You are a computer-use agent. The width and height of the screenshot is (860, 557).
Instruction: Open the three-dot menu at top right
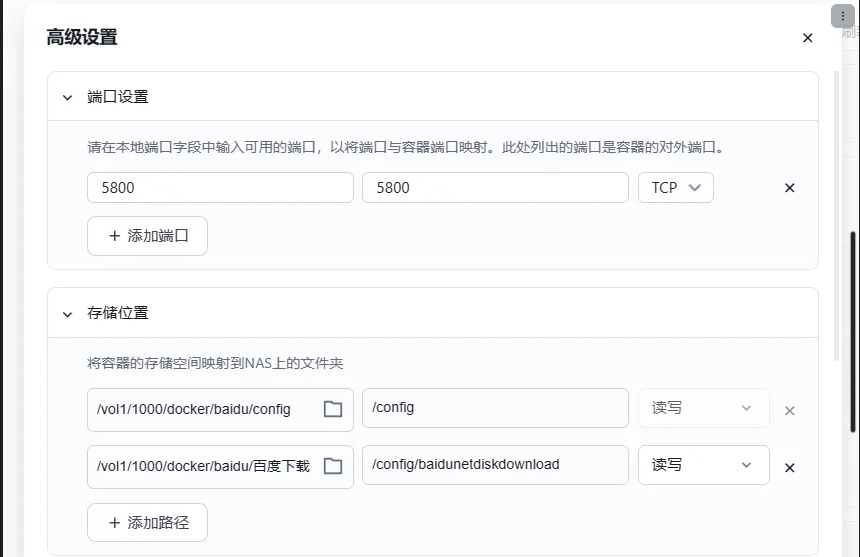(842, 17)
